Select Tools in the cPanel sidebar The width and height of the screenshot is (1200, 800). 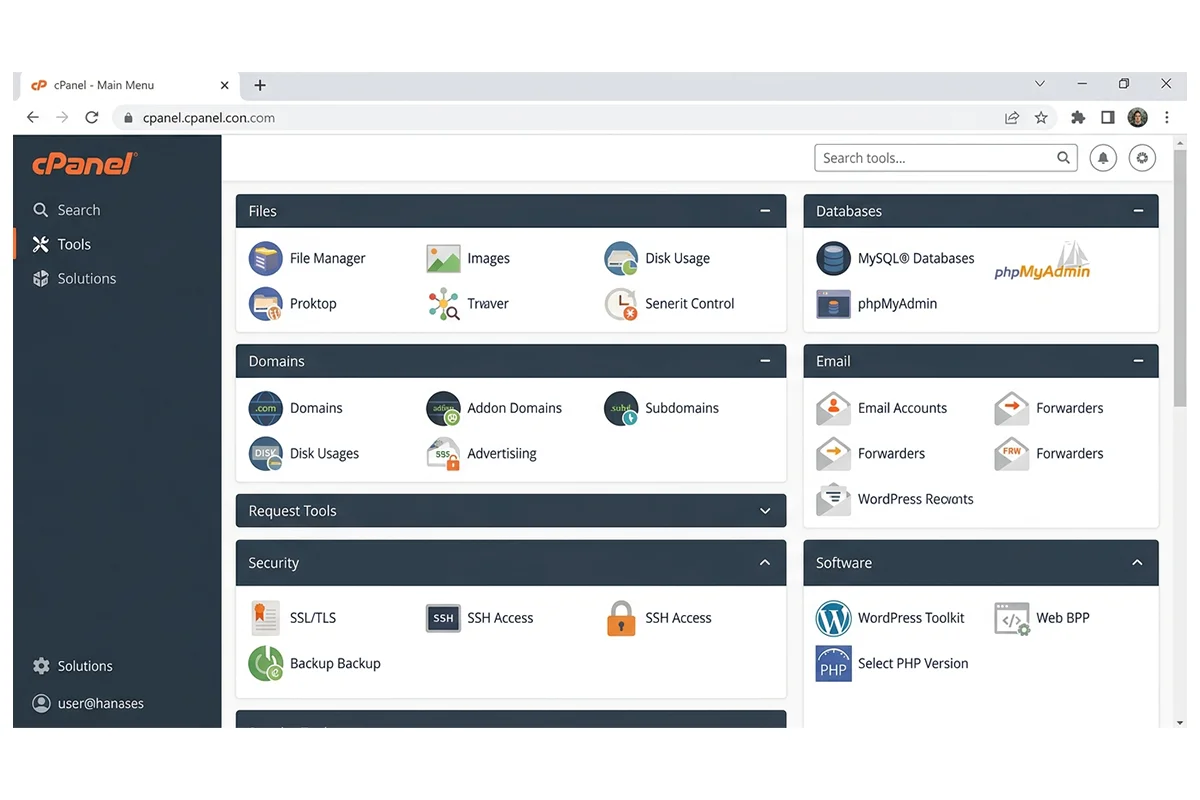click(62, 244)
